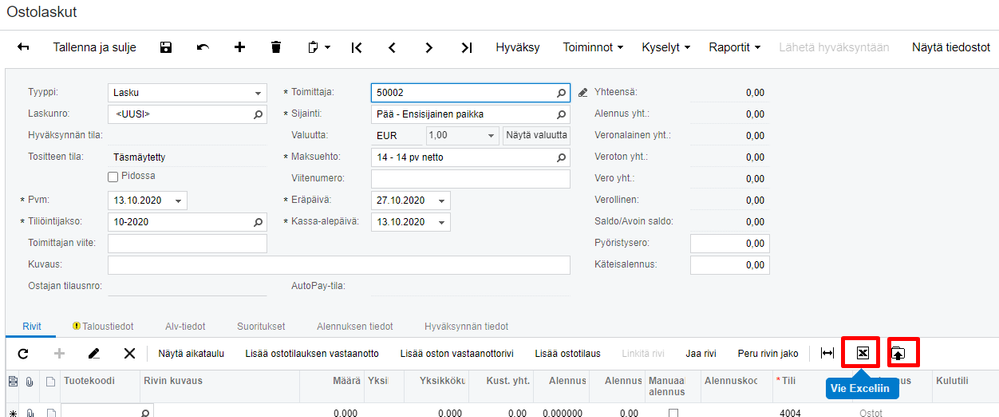999x417 pixels.
Task: Click the Toimittaja search magnifier icon
Action: click(561, 93)
